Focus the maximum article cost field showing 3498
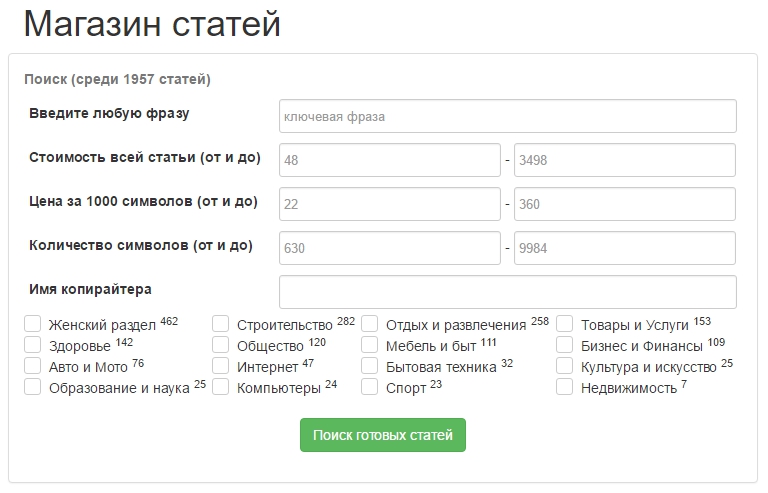This screenshot has height=493, width=768. [x=624, y=160]
